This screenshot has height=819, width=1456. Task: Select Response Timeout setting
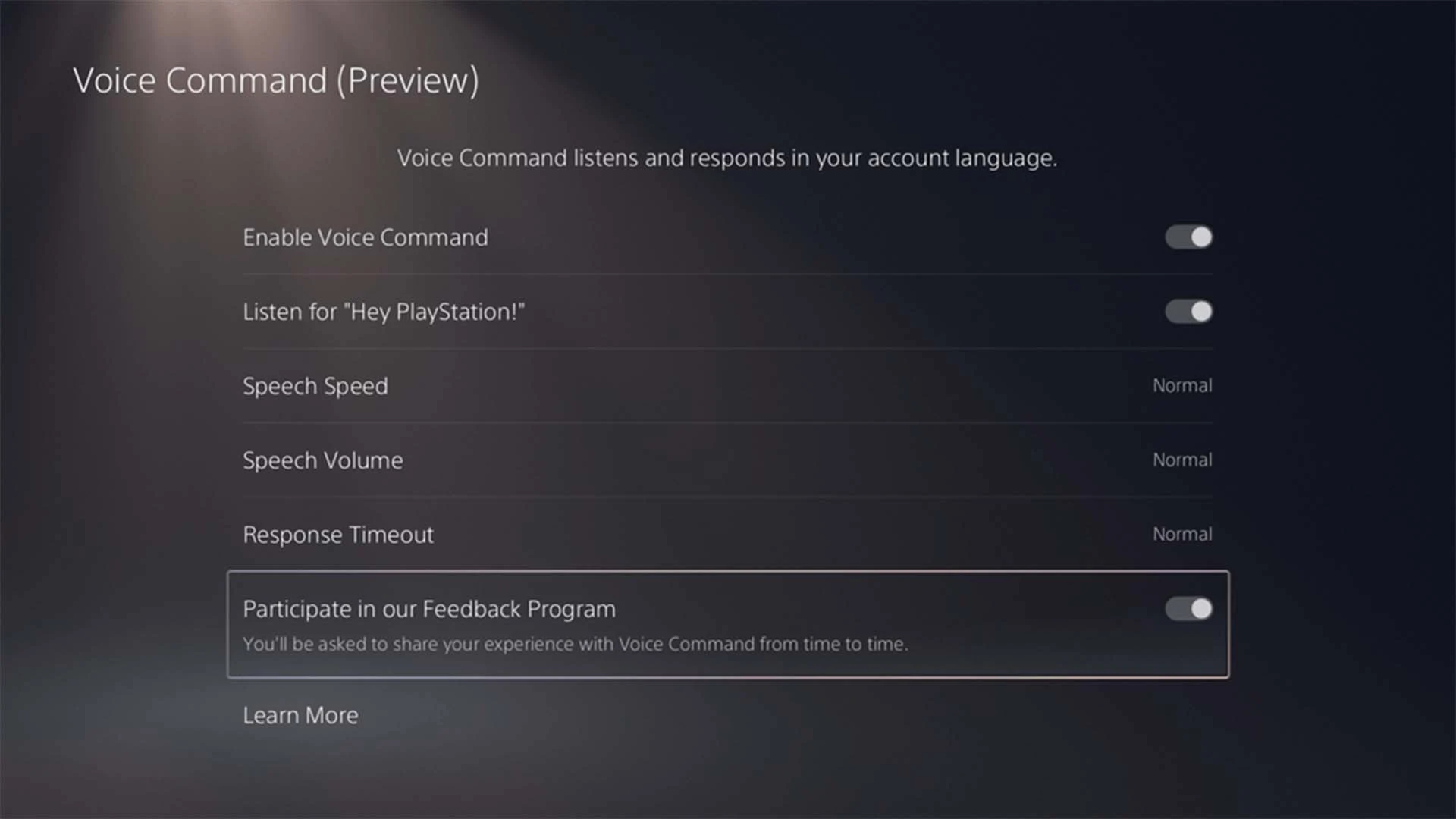click(727, 533)
